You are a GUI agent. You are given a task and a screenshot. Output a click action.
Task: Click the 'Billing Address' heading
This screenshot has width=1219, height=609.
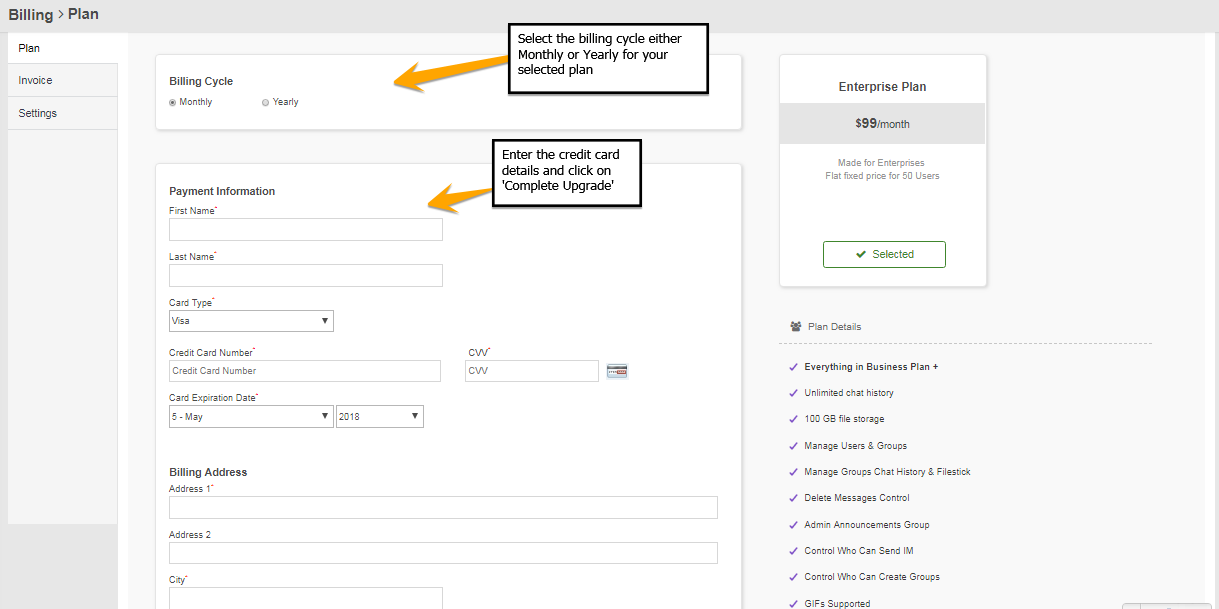208,472
